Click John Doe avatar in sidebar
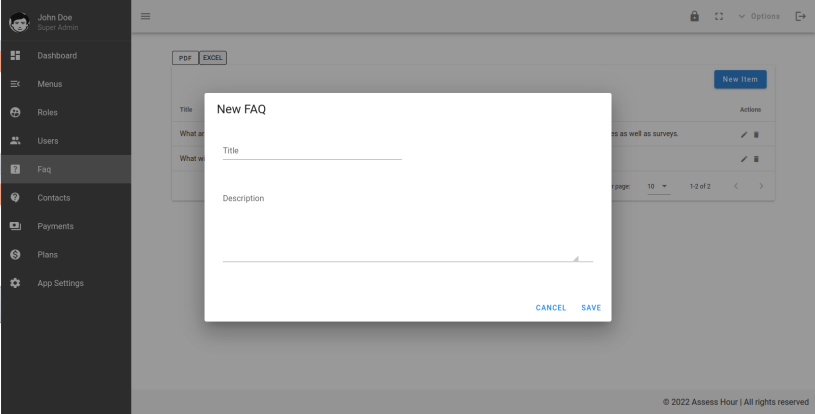The height and width of the screenshot is (414, 815). point(17,16)
